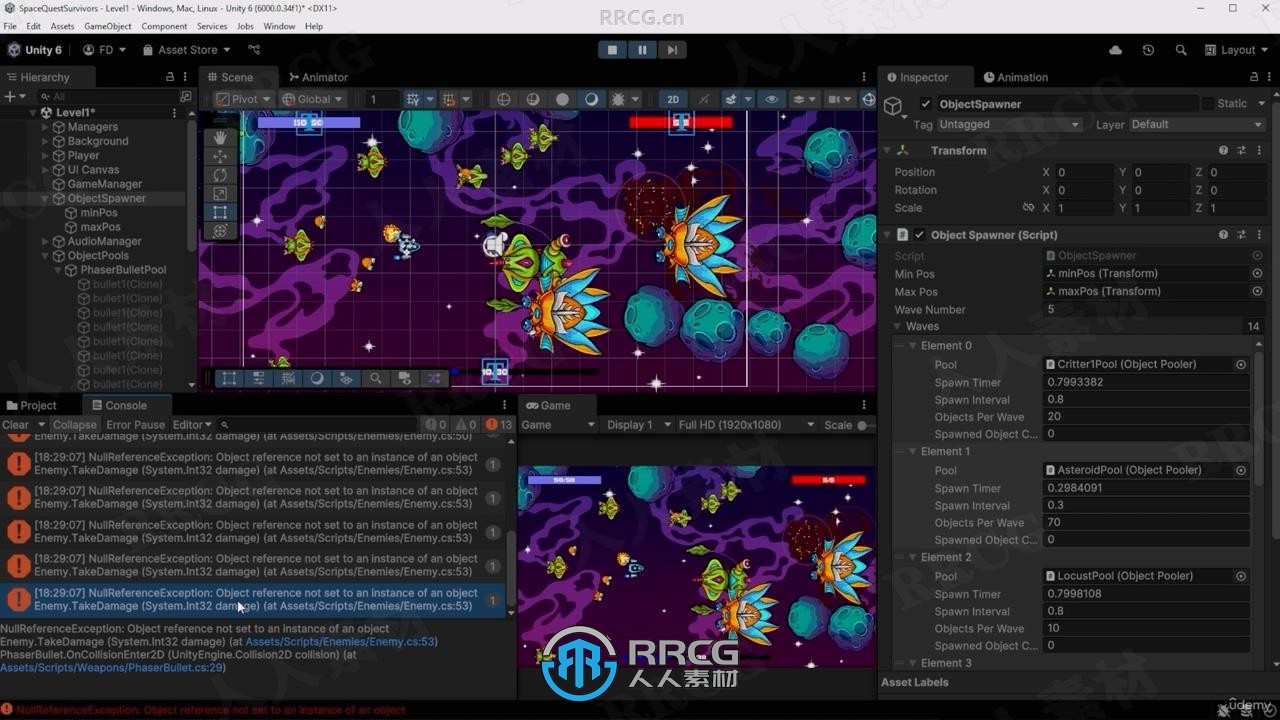Open the Component menu
Screen dimensions: 1280x720
coord(164,26)
